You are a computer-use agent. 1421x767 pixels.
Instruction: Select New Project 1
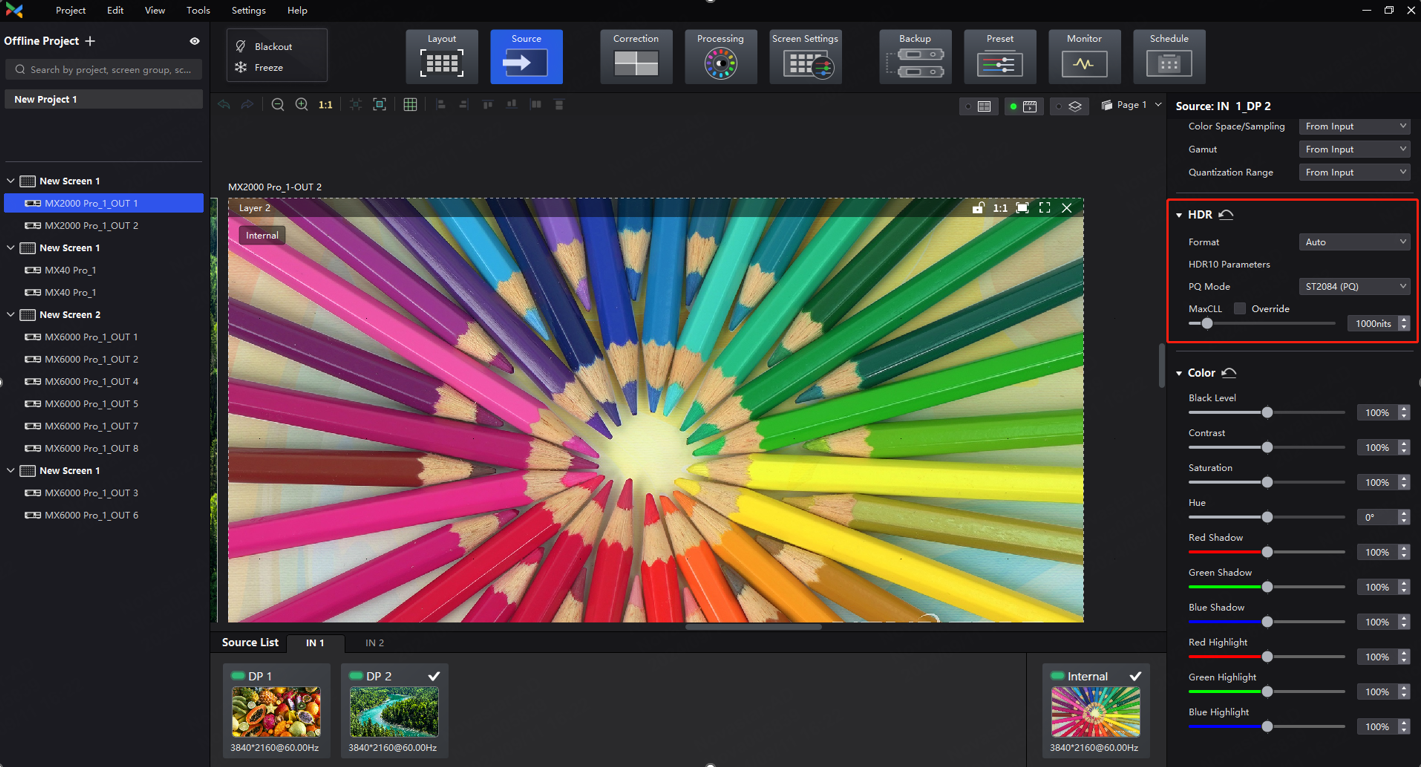coord(104,100)
